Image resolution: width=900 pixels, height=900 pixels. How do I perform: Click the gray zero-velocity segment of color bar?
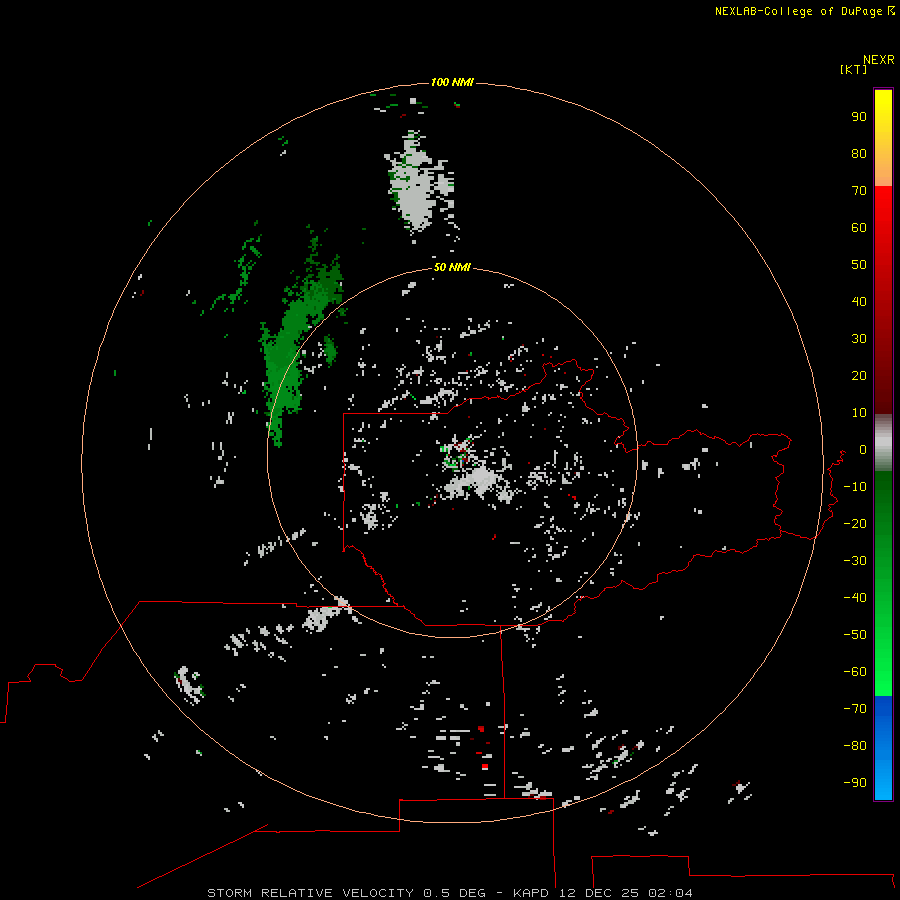(x=883, y=443)
